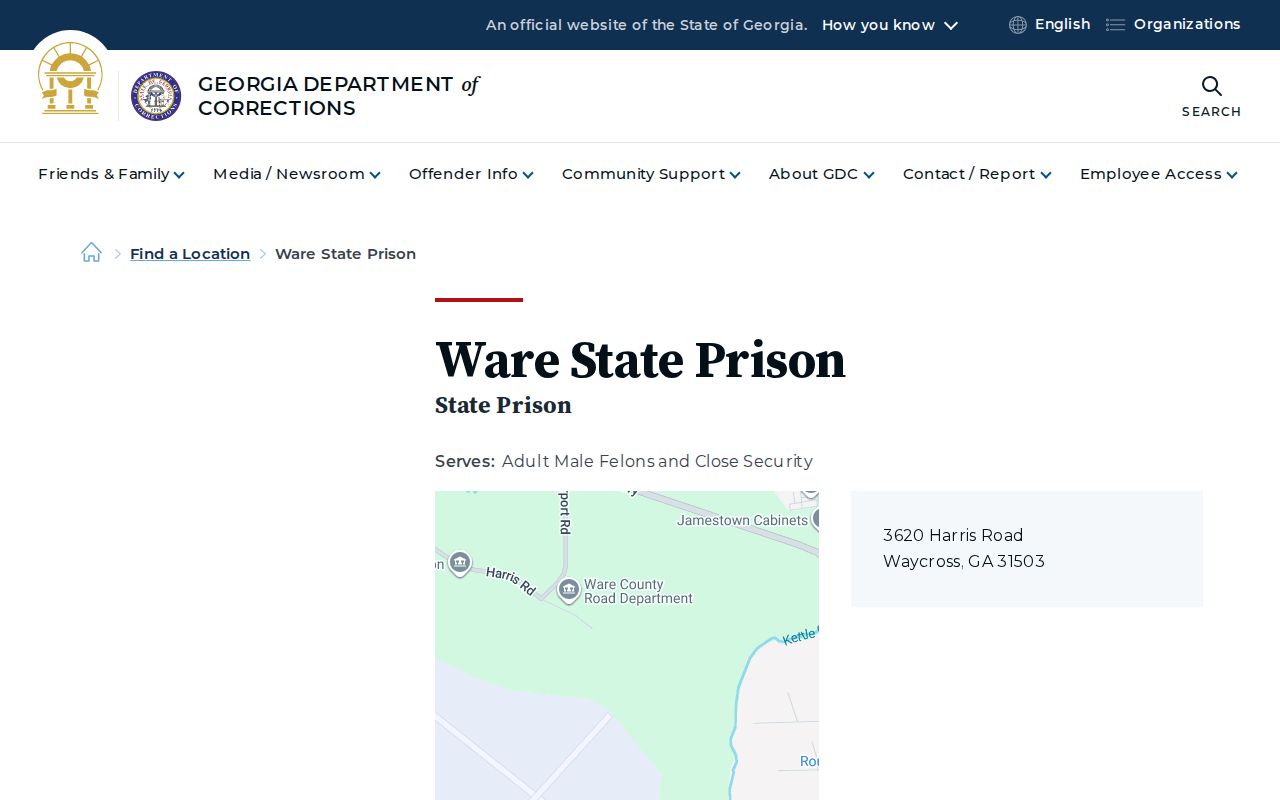Click the Organizations list icon
This screenshot has height=800, width=1280.
pos(1115,25)
